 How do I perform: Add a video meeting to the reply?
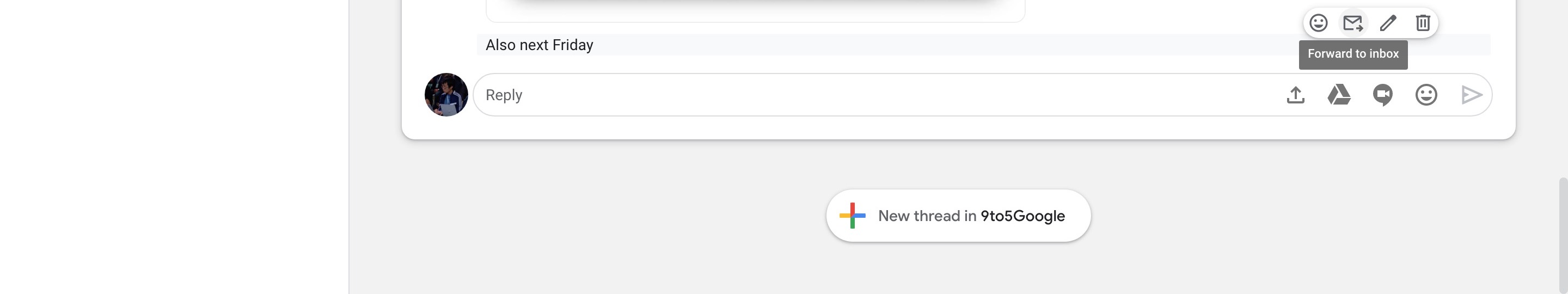click(1382, 95)
